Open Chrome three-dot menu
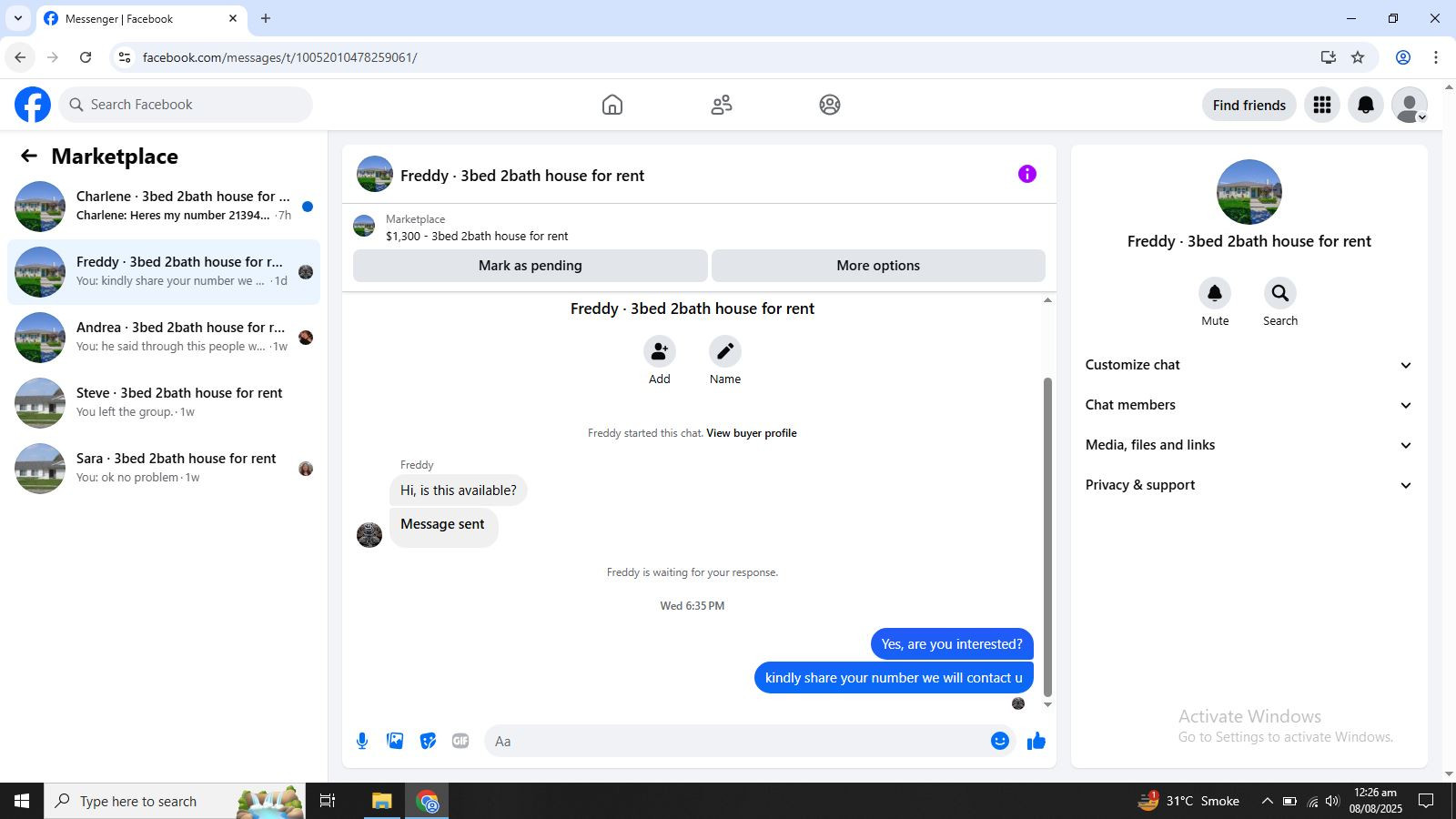Viewport: 1456px width, 819px height. (1436, 57)
